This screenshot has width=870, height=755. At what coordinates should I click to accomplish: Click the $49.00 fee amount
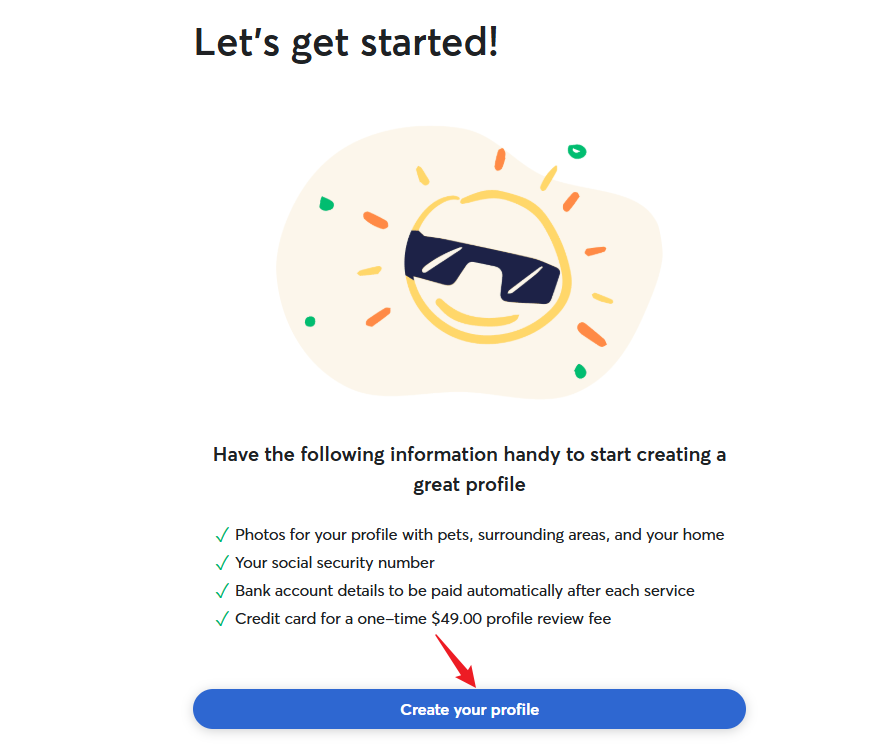[x=457, y=619]
